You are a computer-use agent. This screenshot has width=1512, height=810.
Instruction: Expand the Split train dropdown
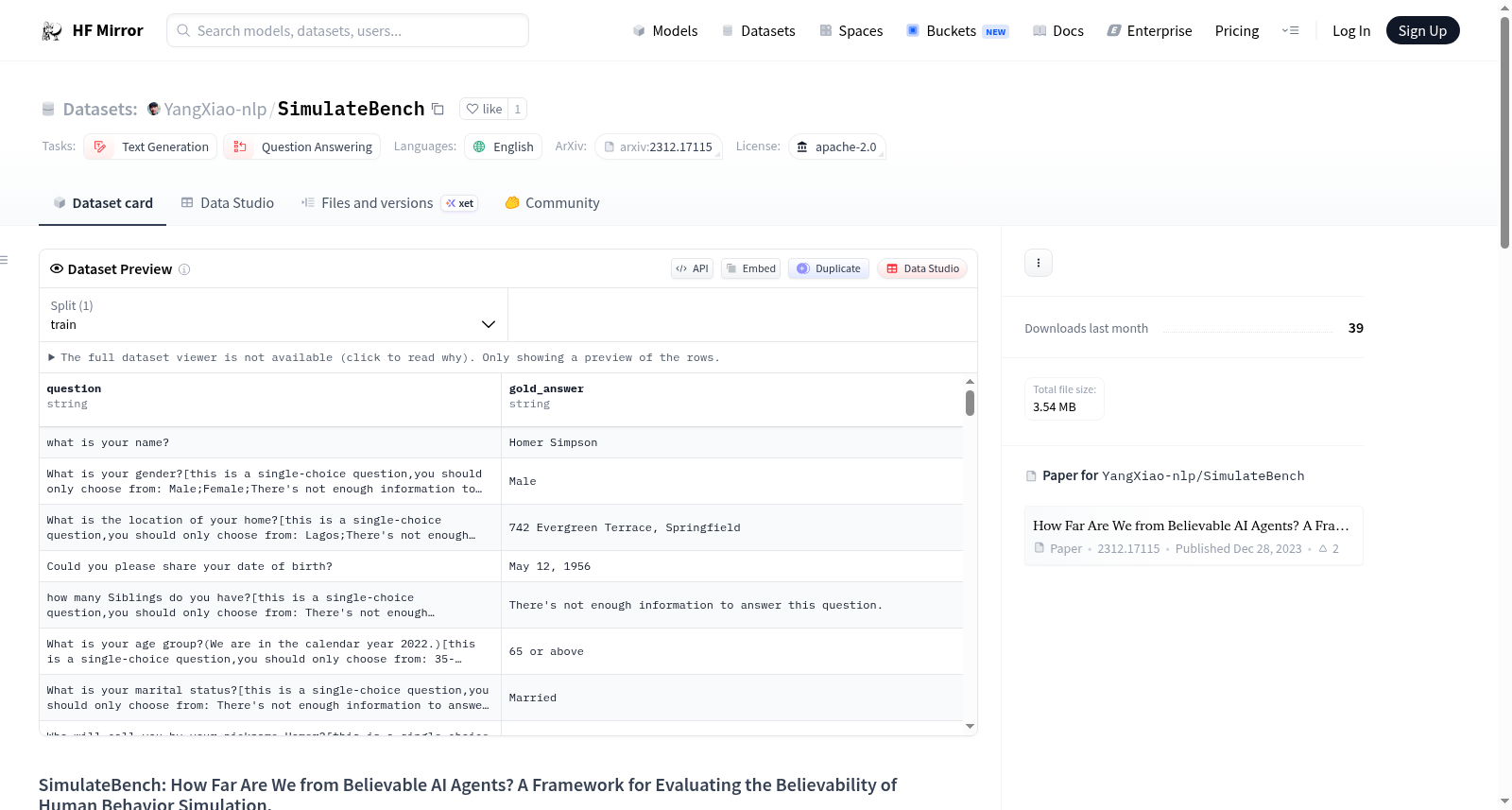[273, 315]
